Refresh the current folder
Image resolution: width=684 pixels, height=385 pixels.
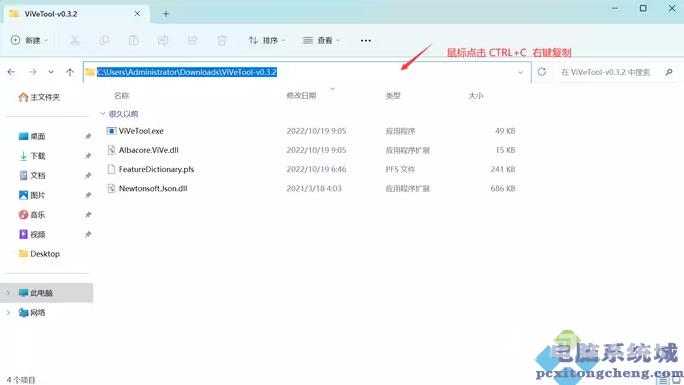point(542,72)
